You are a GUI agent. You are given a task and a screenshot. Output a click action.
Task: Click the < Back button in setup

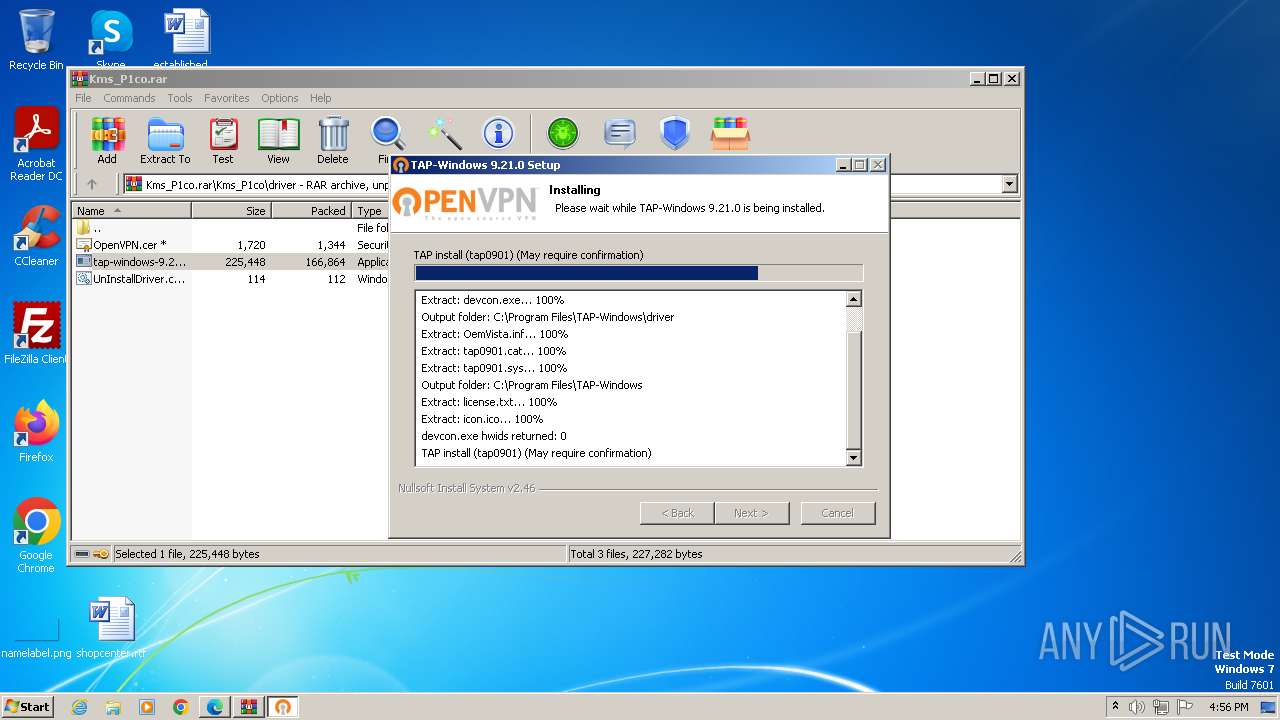[x=677, y=513]
